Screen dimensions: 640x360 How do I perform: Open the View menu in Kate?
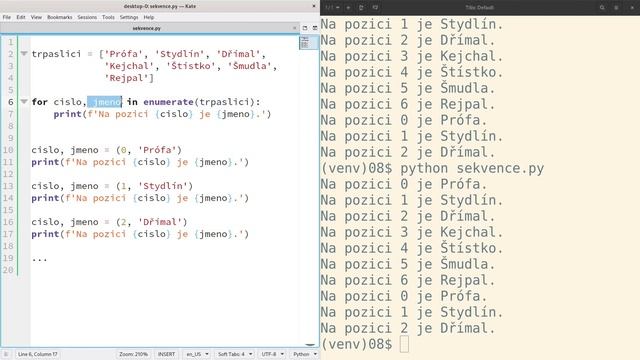36,17
